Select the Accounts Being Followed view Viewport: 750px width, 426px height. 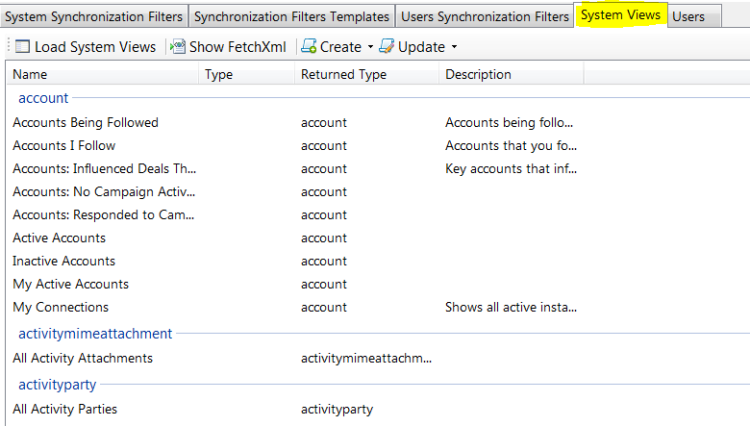[85, 122]
